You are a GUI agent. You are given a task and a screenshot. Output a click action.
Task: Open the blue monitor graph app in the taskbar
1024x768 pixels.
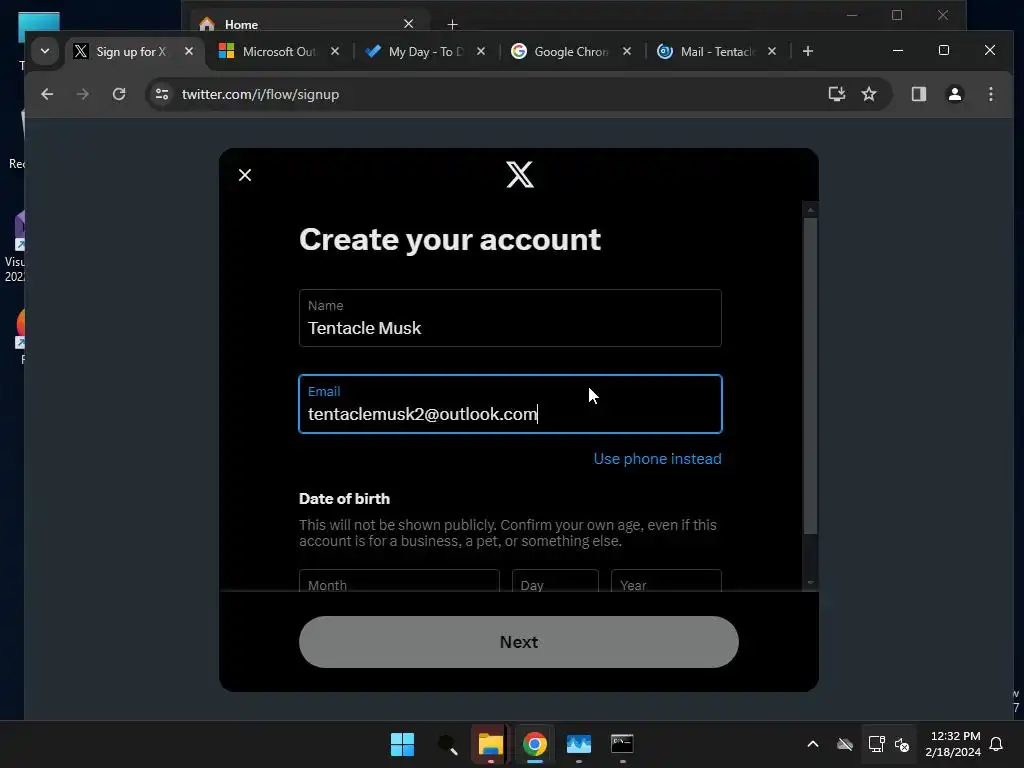coord(579,744)
